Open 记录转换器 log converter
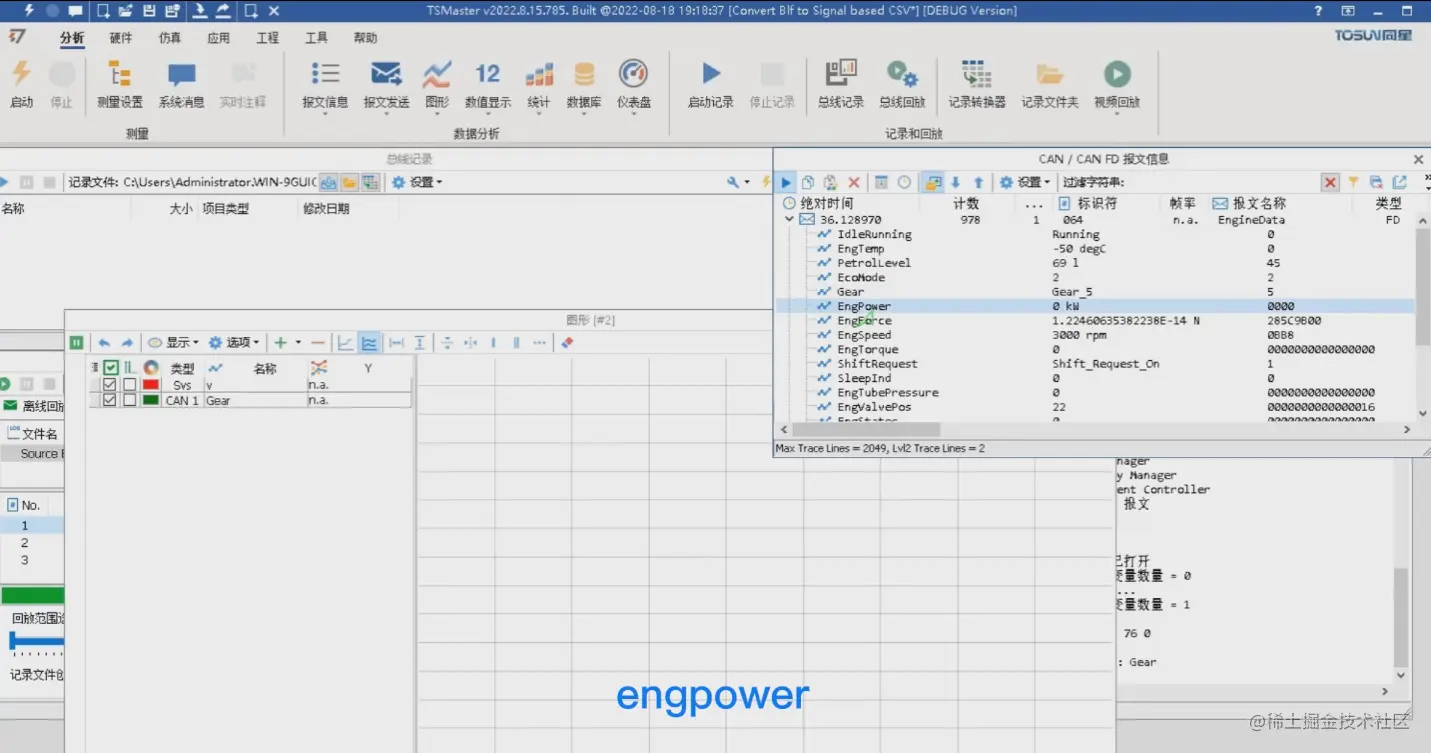 coord(977,83)
